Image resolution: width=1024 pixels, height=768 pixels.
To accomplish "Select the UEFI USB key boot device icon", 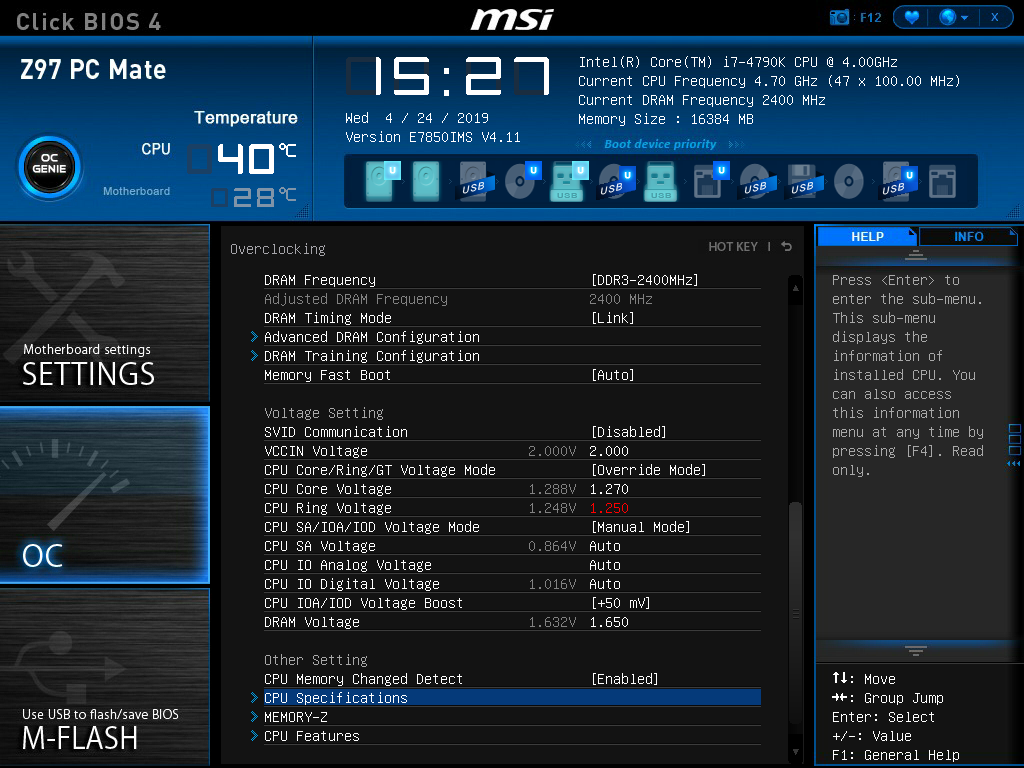I will pyautogui.click(x=569, y=181).
